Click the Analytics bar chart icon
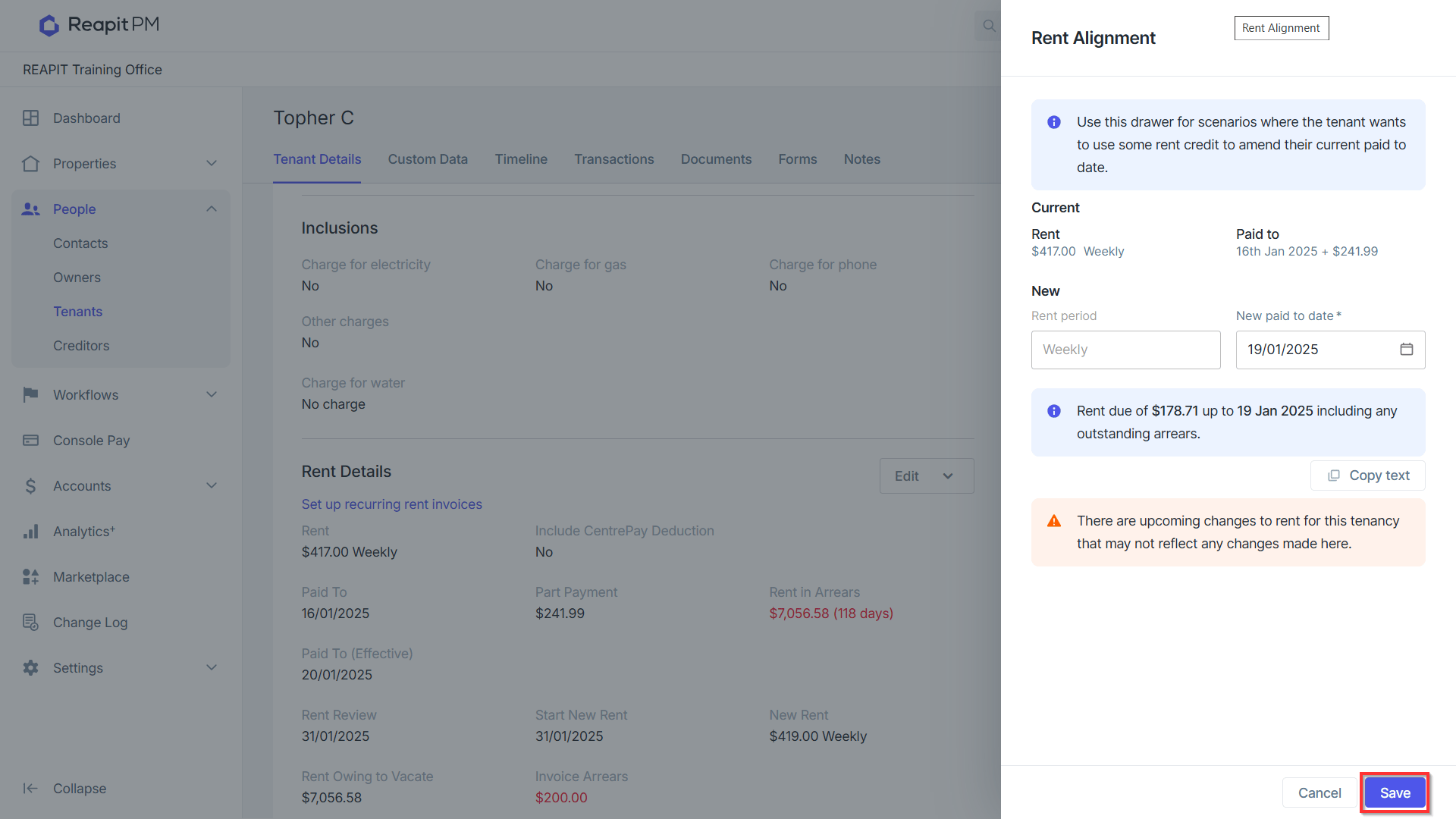The image size is (1456, 819). pyautogui.click(x=30, y=532)
